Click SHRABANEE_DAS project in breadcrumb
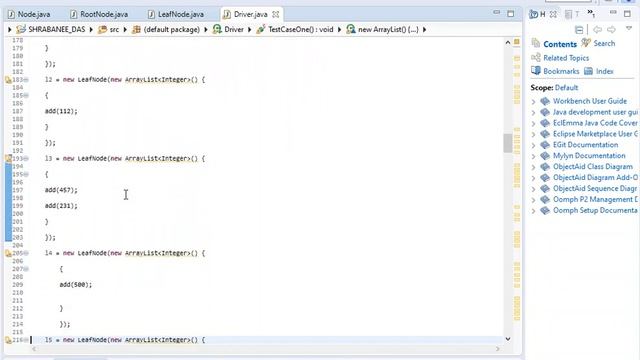This screenshot has width=640, height=360. tap(51, 29)
